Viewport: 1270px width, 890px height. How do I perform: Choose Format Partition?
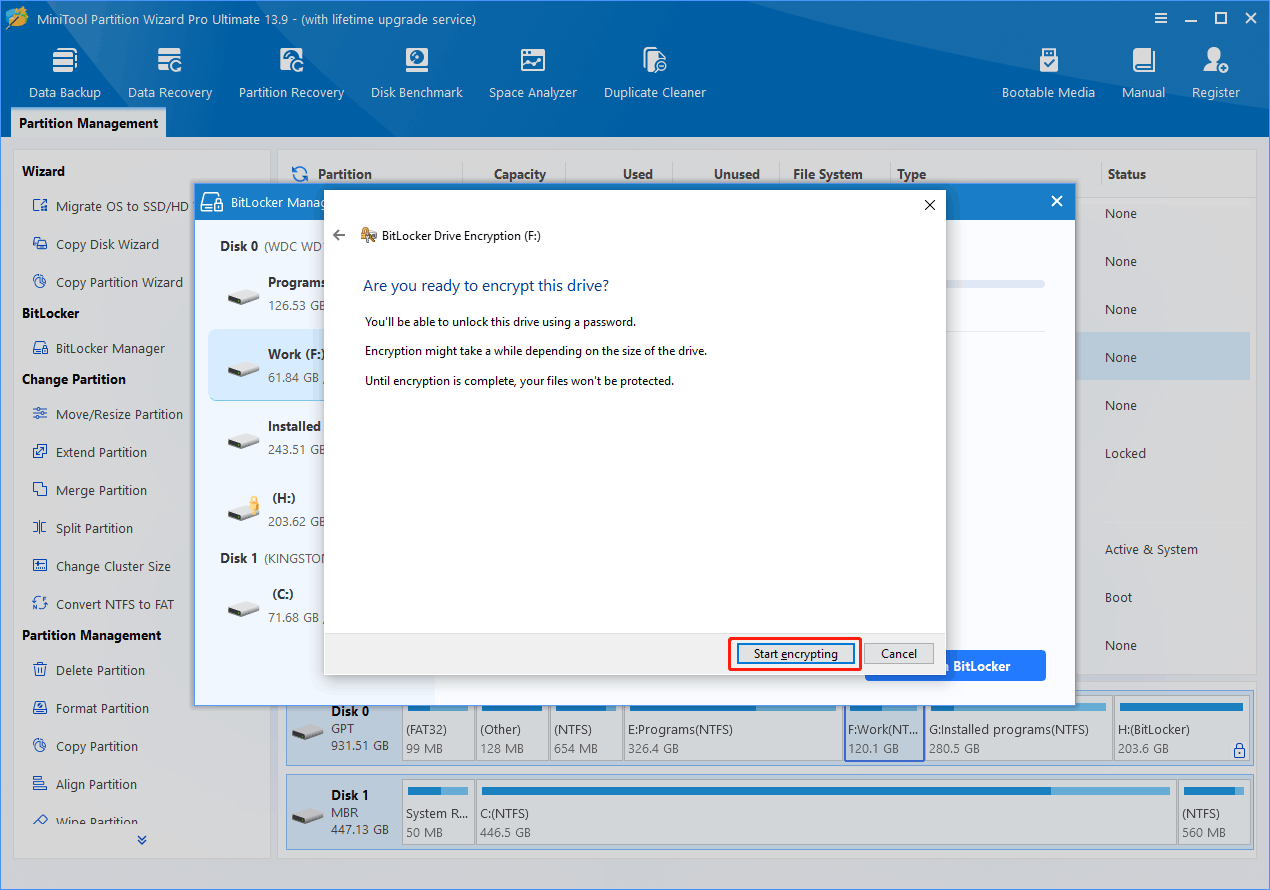(91, 708)
